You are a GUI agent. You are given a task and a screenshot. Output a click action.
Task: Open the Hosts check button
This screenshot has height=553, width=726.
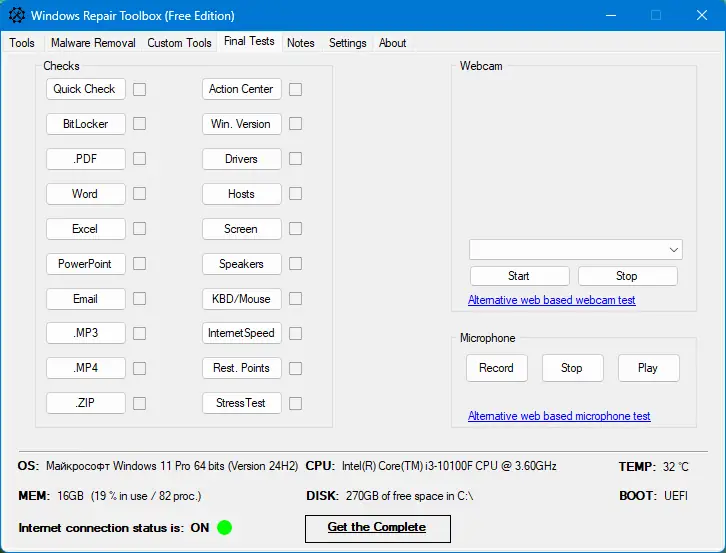coord(242,194)
